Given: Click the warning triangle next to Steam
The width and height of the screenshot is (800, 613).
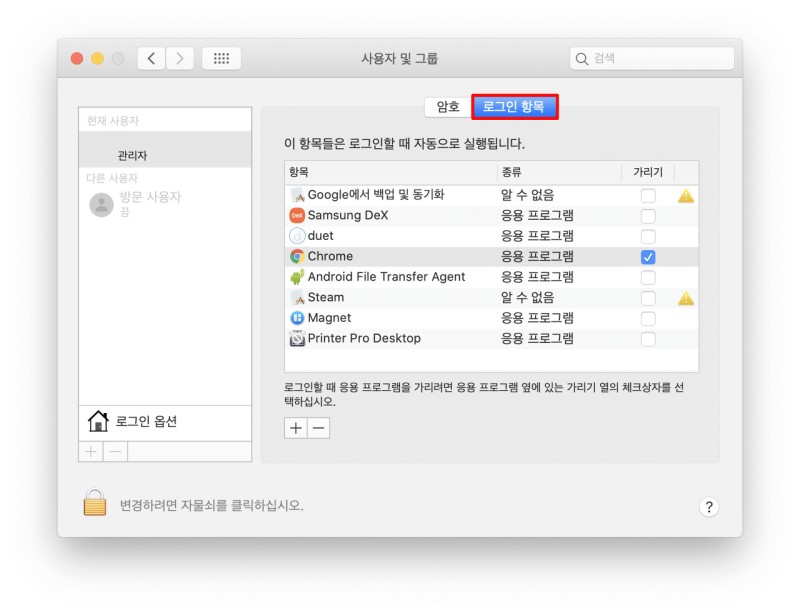Looking at the screenshot, I should tap(686, 298).
